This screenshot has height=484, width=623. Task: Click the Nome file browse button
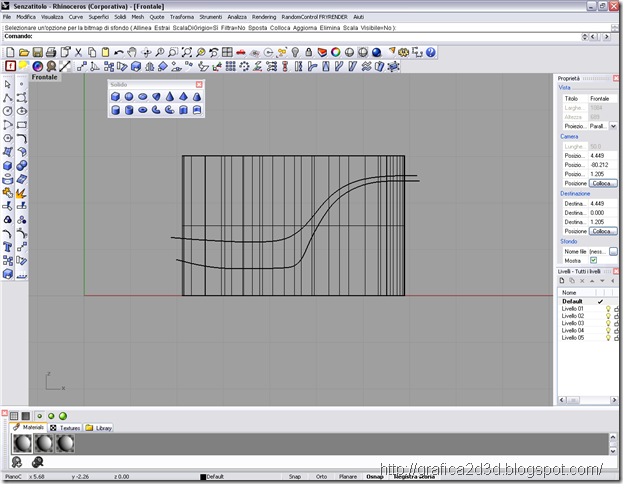(x=613, y=252)
